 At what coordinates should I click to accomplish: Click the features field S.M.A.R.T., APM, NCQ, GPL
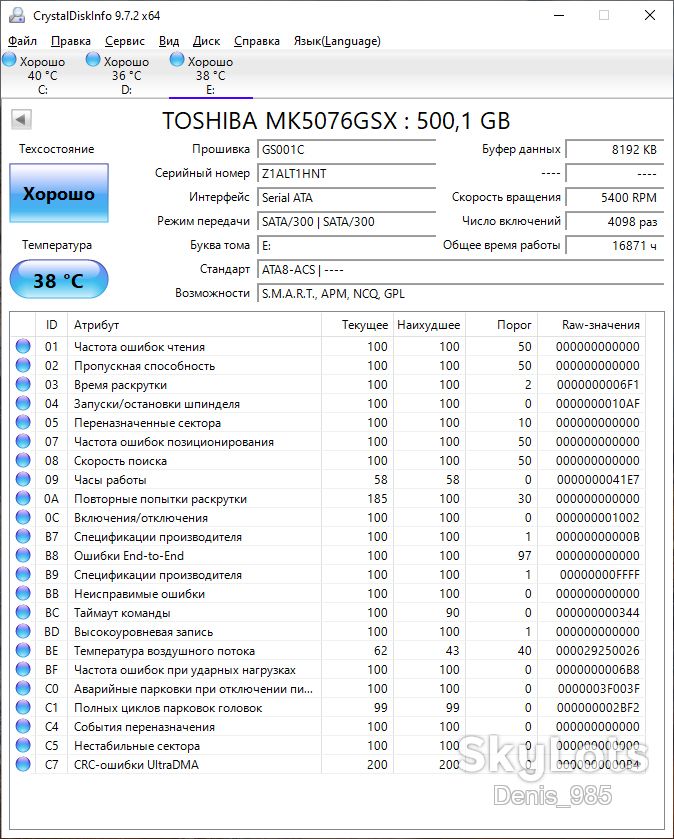click(461, 294)
